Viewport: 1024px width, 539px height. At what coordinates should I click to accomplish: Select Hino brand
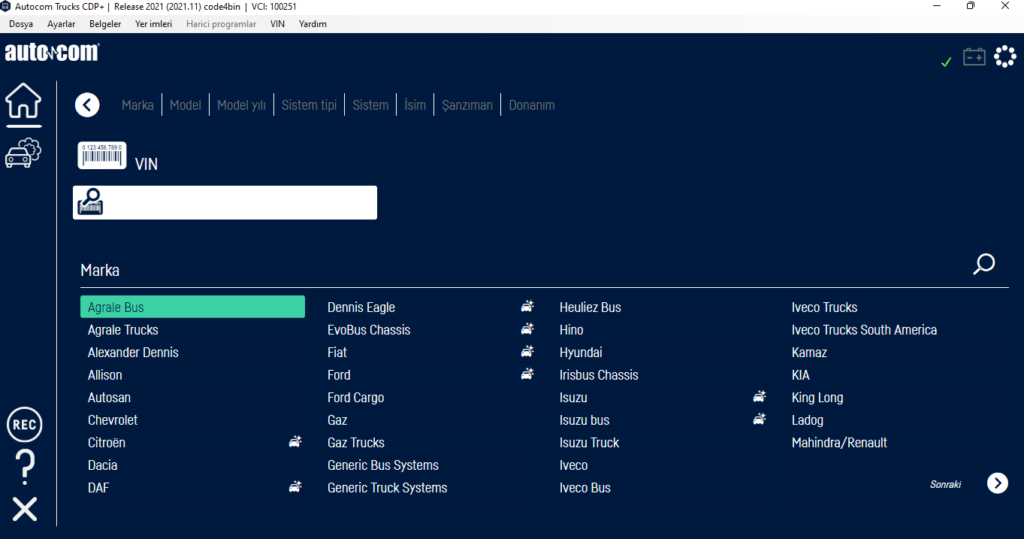point(571,330)
